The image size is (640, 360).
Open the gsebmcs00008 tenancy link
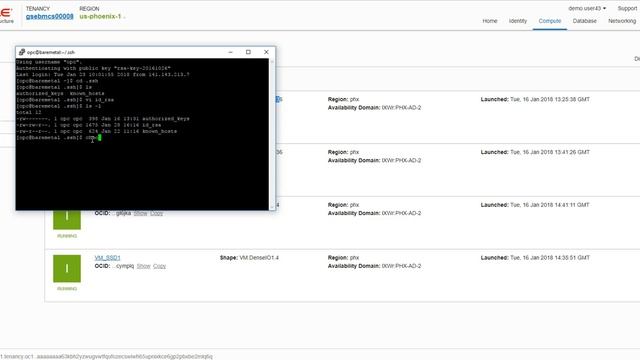pos(49,16)
